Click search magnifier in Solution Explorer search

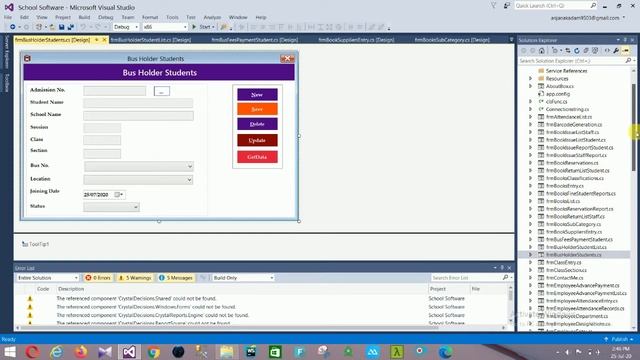tap(628, 60)
